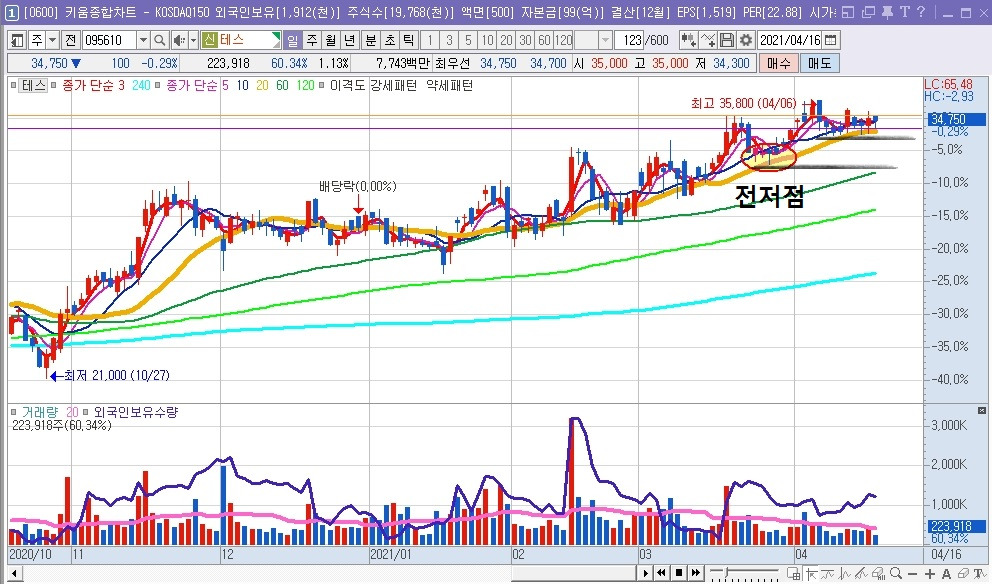
Task: Click the date field 2021/04/16
Action: coord(790,40)
